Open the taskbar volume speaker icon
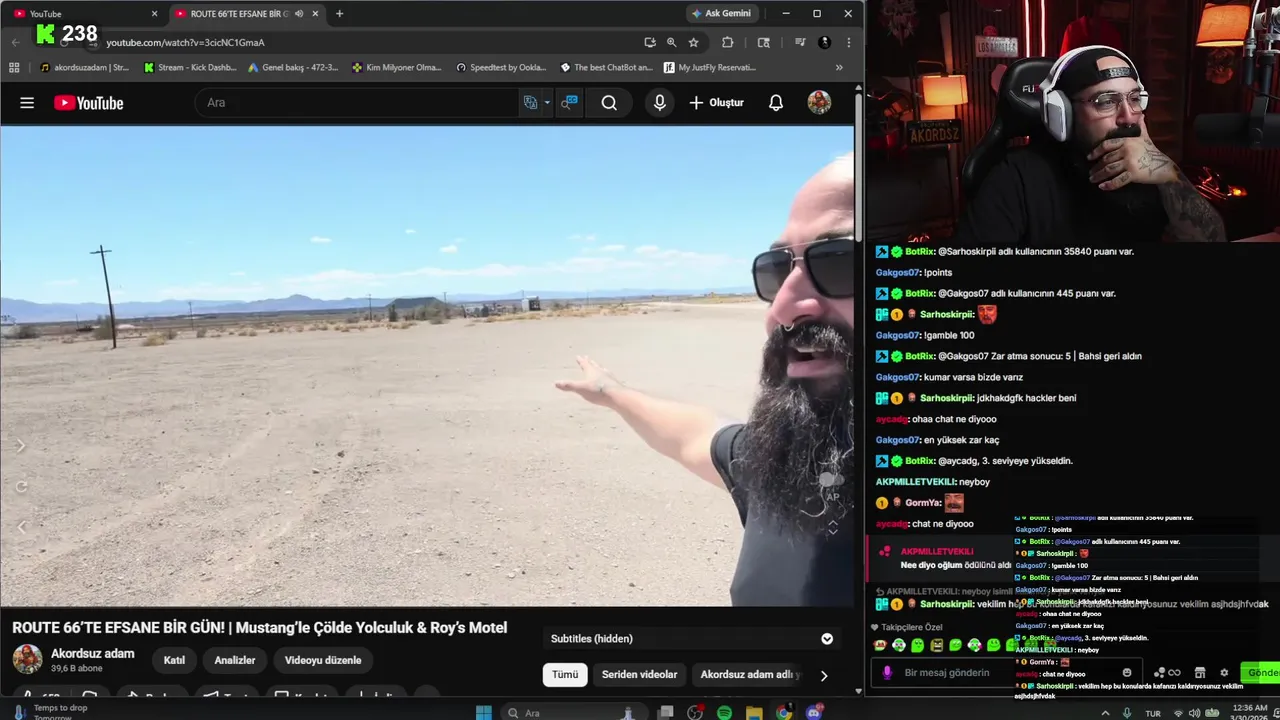The height and width of the screenshot is (720, 1280). (1195, 713)
